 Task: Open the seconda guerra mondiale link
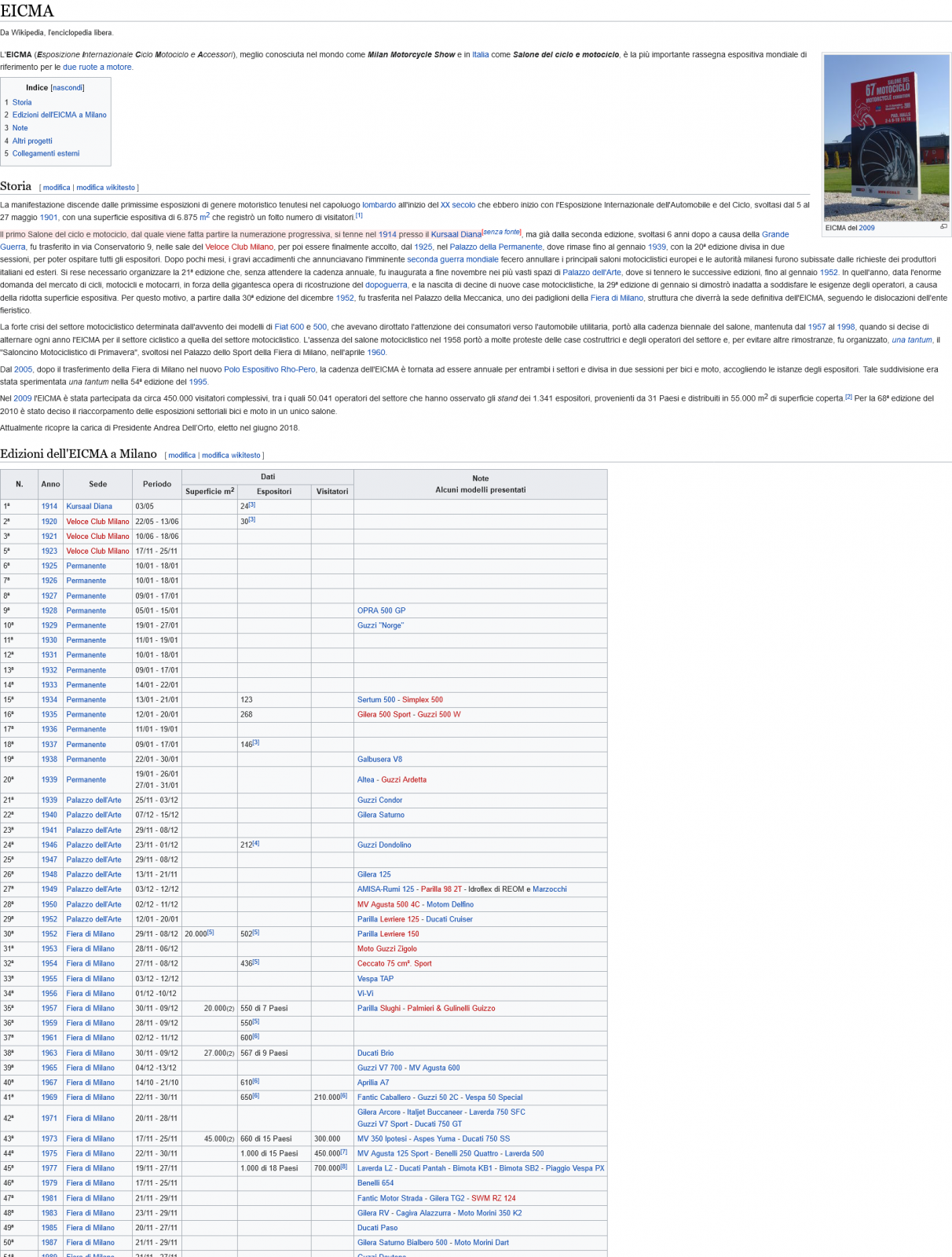tap(453, 260)
